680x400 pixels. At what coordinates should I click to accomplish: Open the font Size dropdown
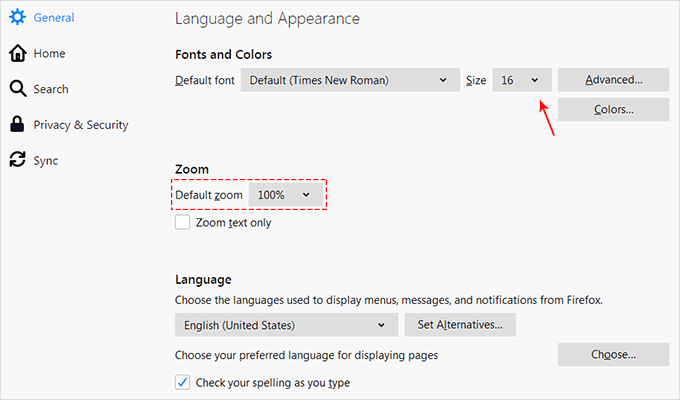[x=520, y=80]
